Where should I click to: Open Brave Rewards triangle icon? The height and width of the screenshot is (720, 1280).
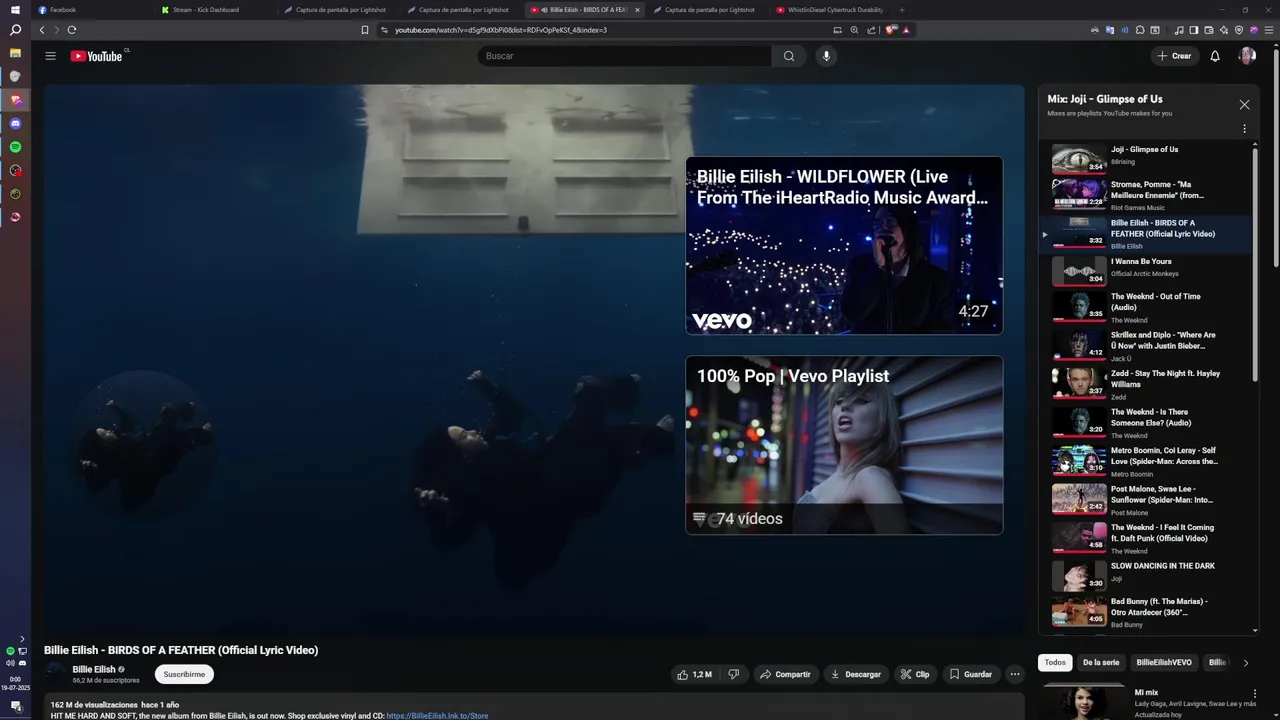tap(906, 30)
